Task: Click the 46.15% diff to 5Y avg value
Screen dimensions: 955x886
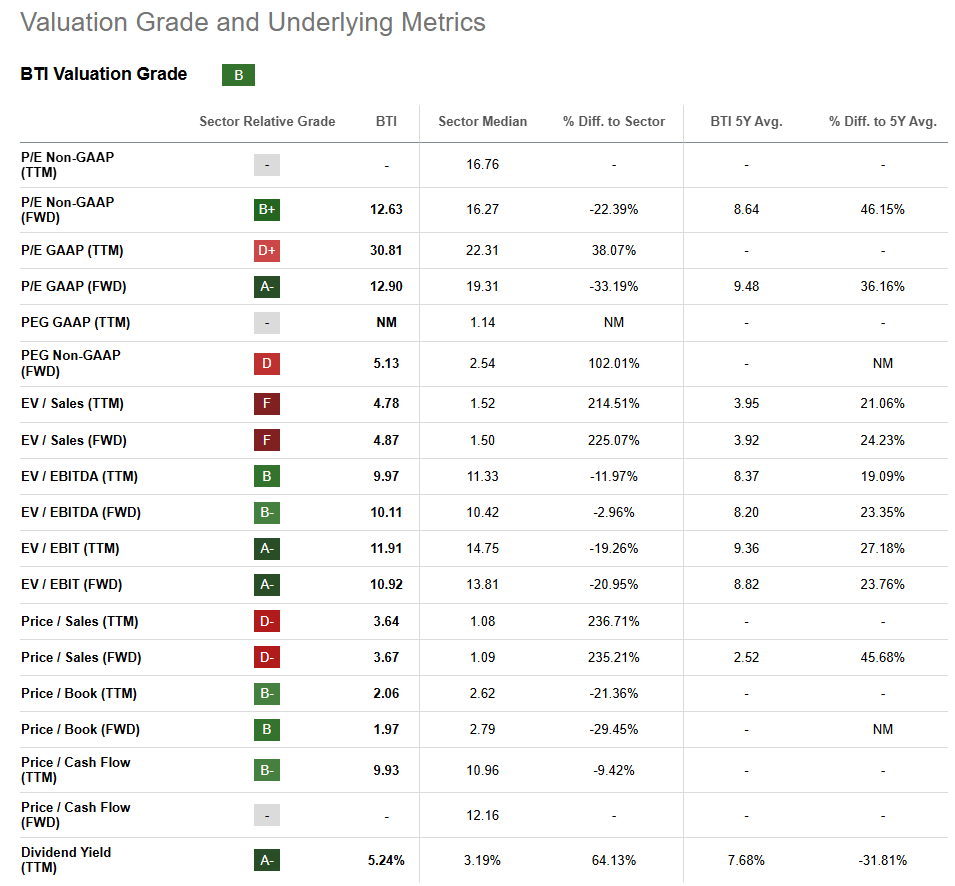Action: (883, 209)
